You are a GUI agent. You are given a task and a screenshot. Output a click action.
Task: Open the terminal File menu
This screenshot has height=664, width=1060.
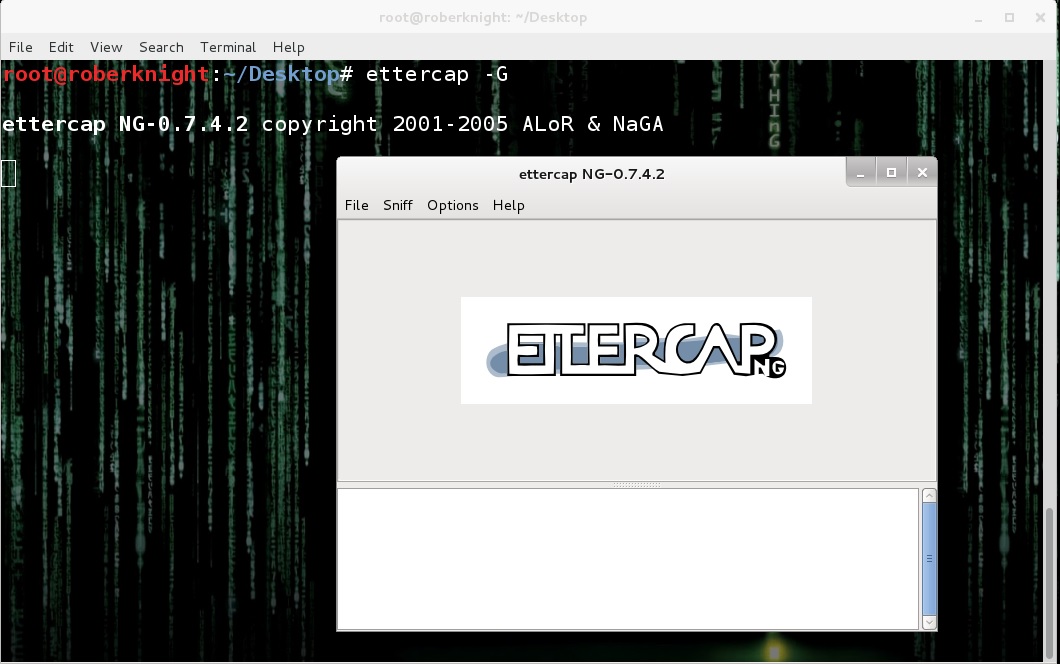[20, 47]
